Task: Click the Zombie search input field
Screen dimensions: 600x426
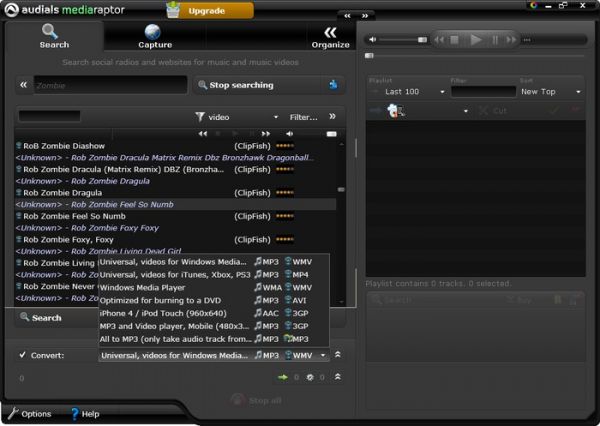Action: pos(110,86)
